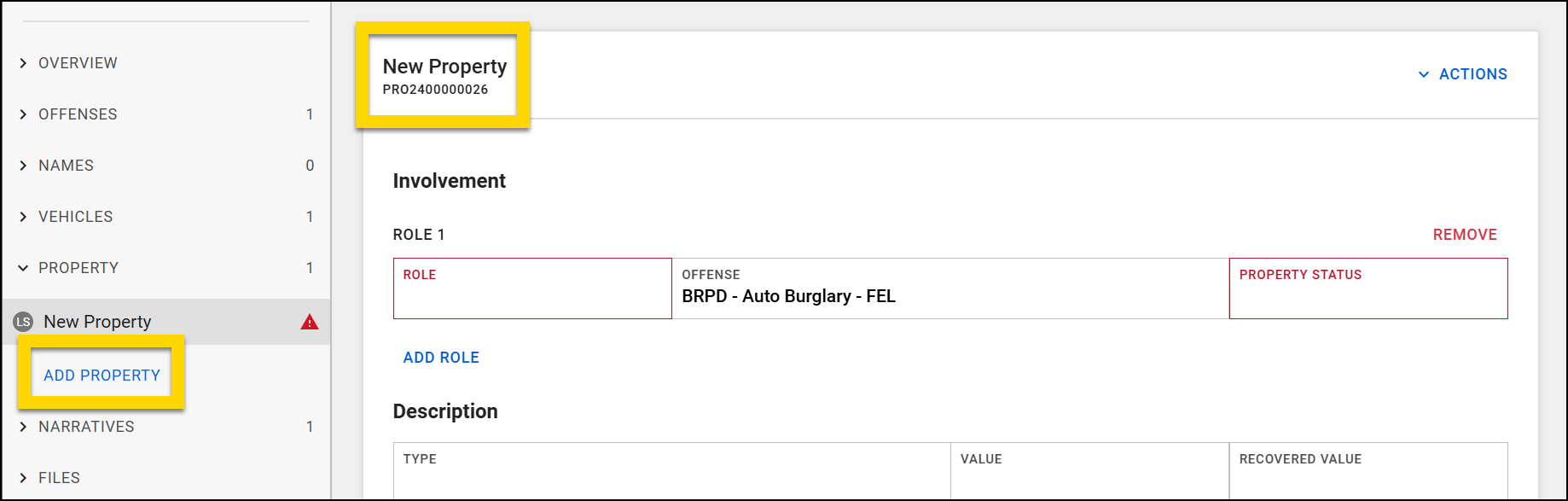The image size is (1568, 501).
Task: Click the LS avatar icon beside New Property
Action: 23,322
